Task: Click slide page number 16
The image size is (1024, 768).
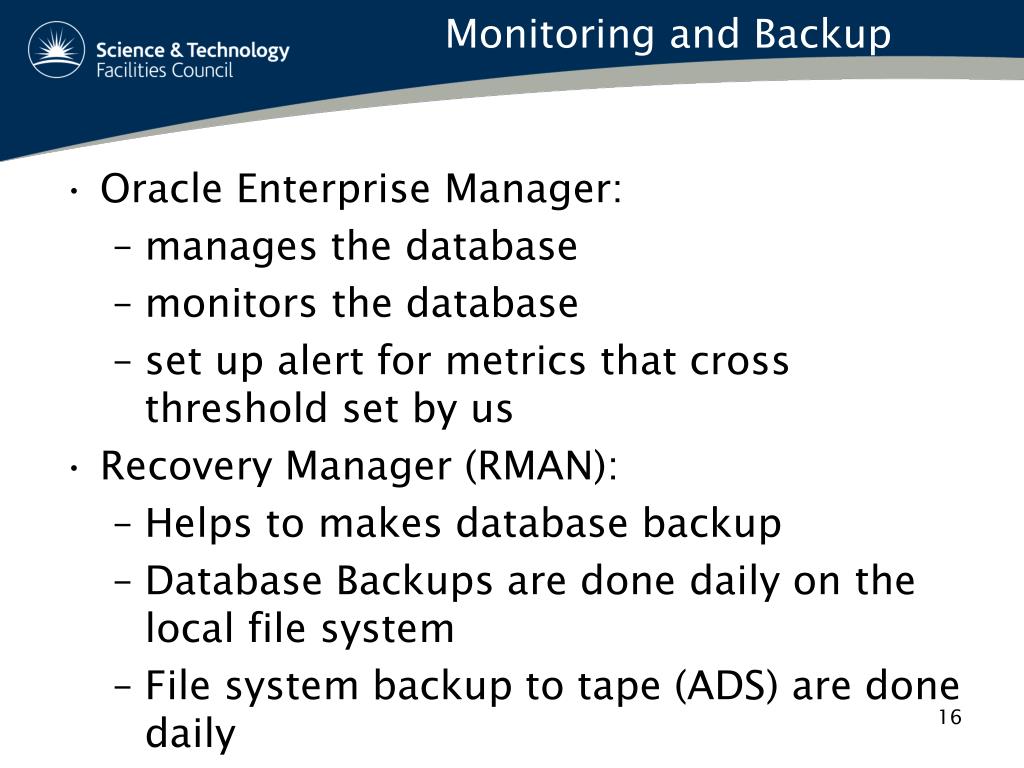Action: [949, 717]
